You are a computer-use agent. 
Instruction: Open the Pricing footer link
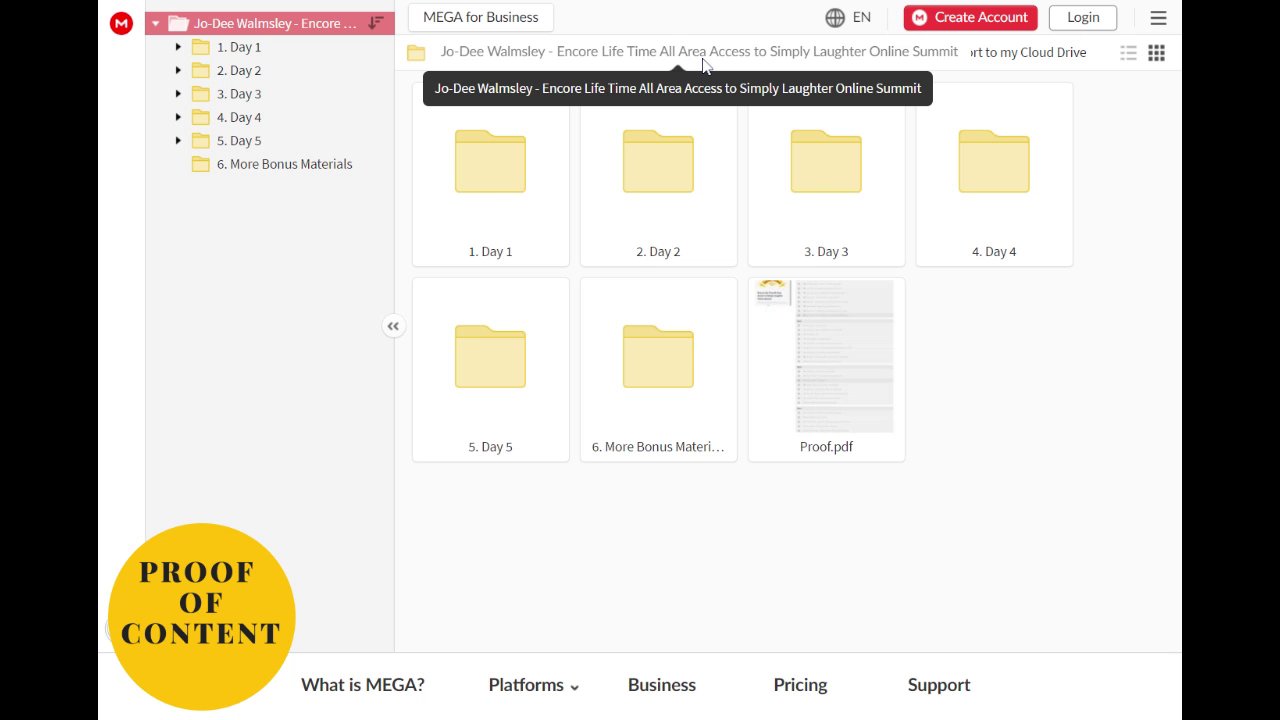pyautogui.click(x=800, y=685)
